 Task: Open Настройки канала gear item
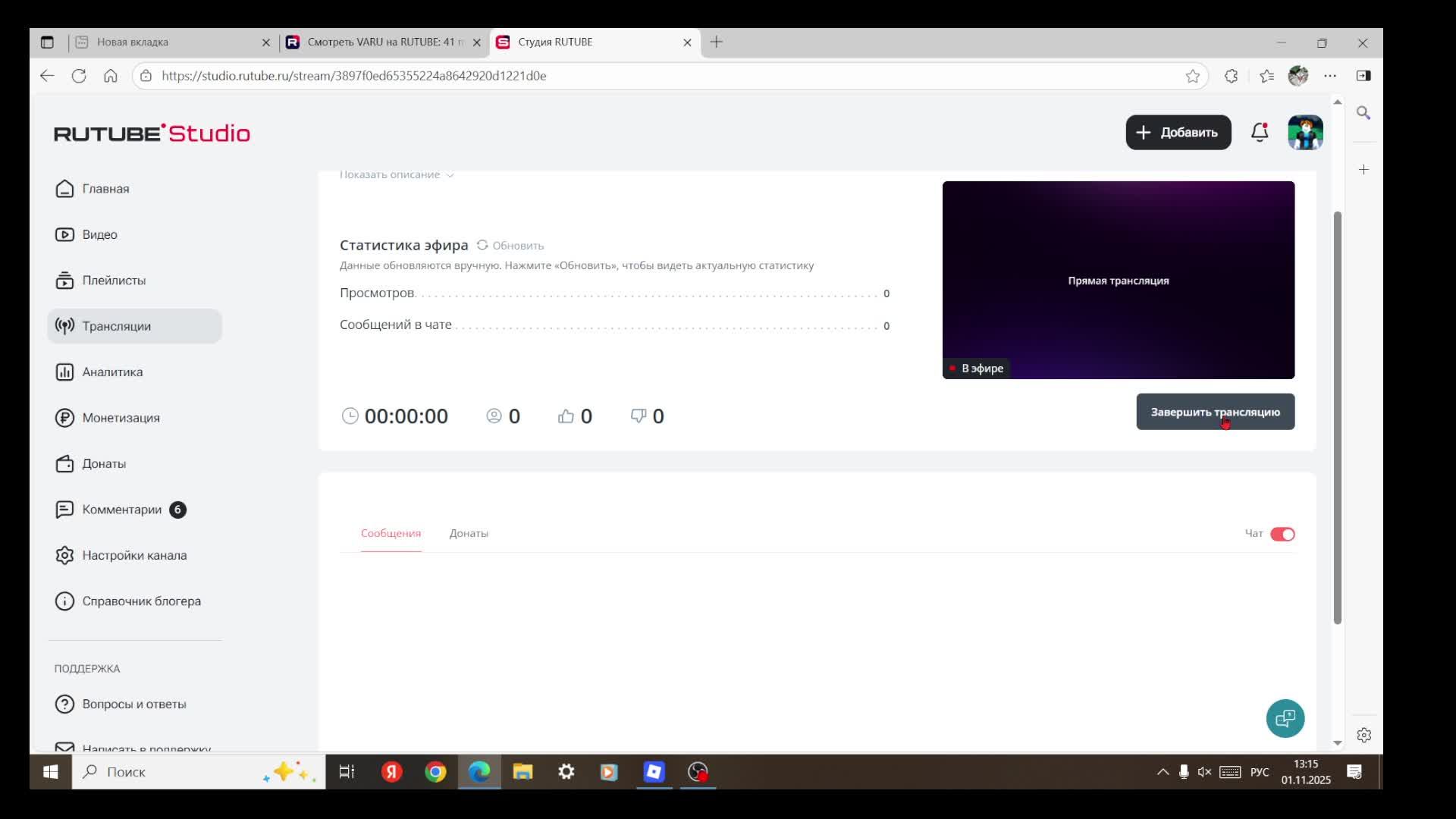(x=134, y=556)
